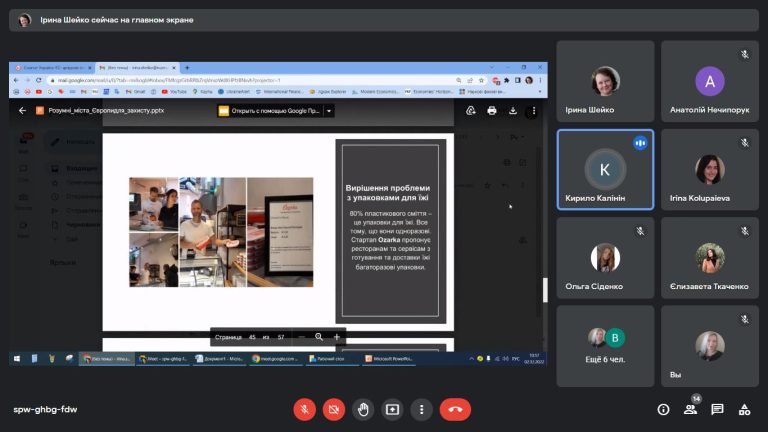The image size is (768, 432).
Task: Click the muted mic icon on Ольга Сіденко tile
Action: [640, 231]
